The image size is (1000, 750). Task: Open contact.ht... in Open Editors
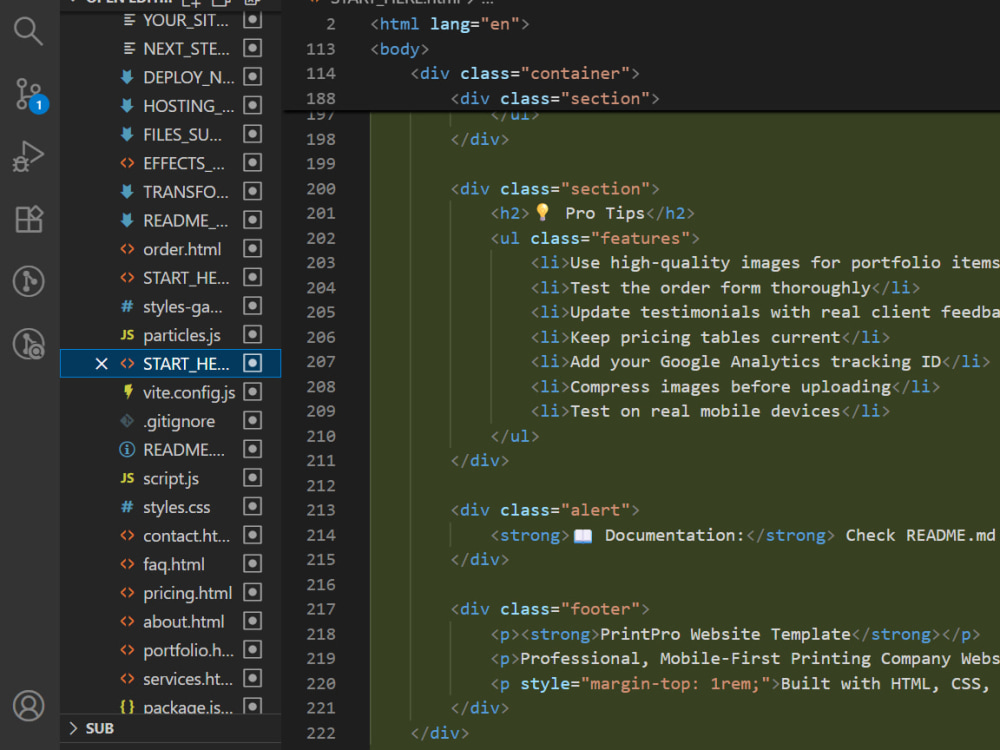pos(170,536)
